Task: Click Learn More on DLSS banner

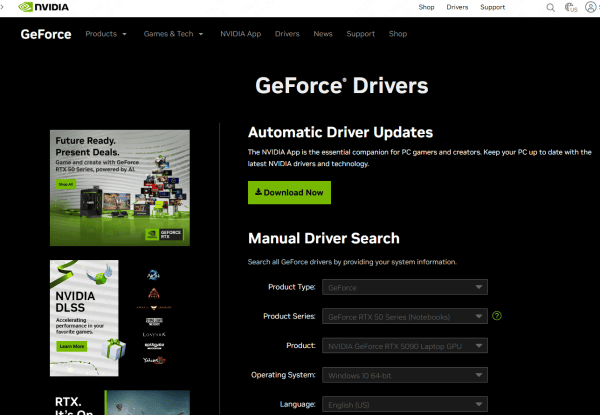Action: pos(72,346)
